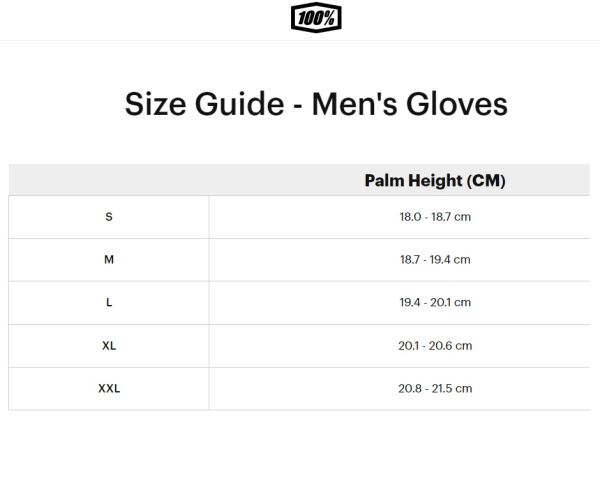Screen dimensions: 600x499
Task: Click the 20.8 - 21.5 cm value
Action: tap(435, 389)
